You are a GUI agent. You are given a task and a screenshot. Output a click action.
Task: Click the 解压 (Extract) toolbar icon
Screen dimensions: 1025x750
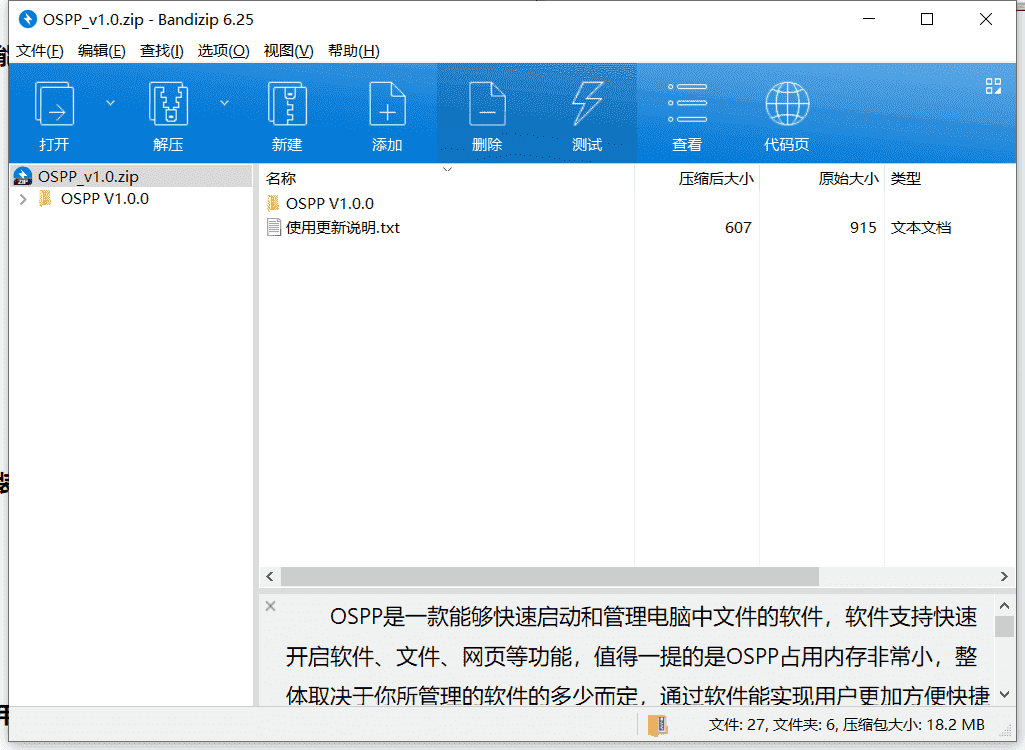pos(169,103)
